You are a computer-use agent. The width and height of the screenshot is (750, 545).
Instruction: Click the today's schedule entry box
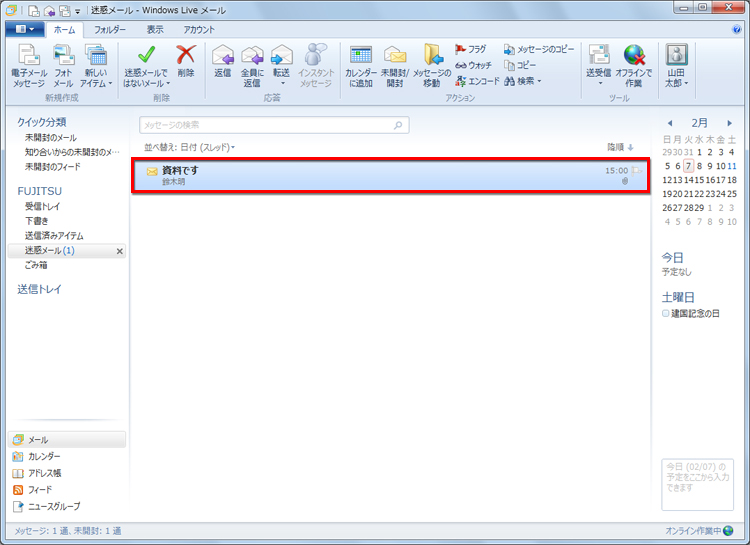click(x=697, y=485)
